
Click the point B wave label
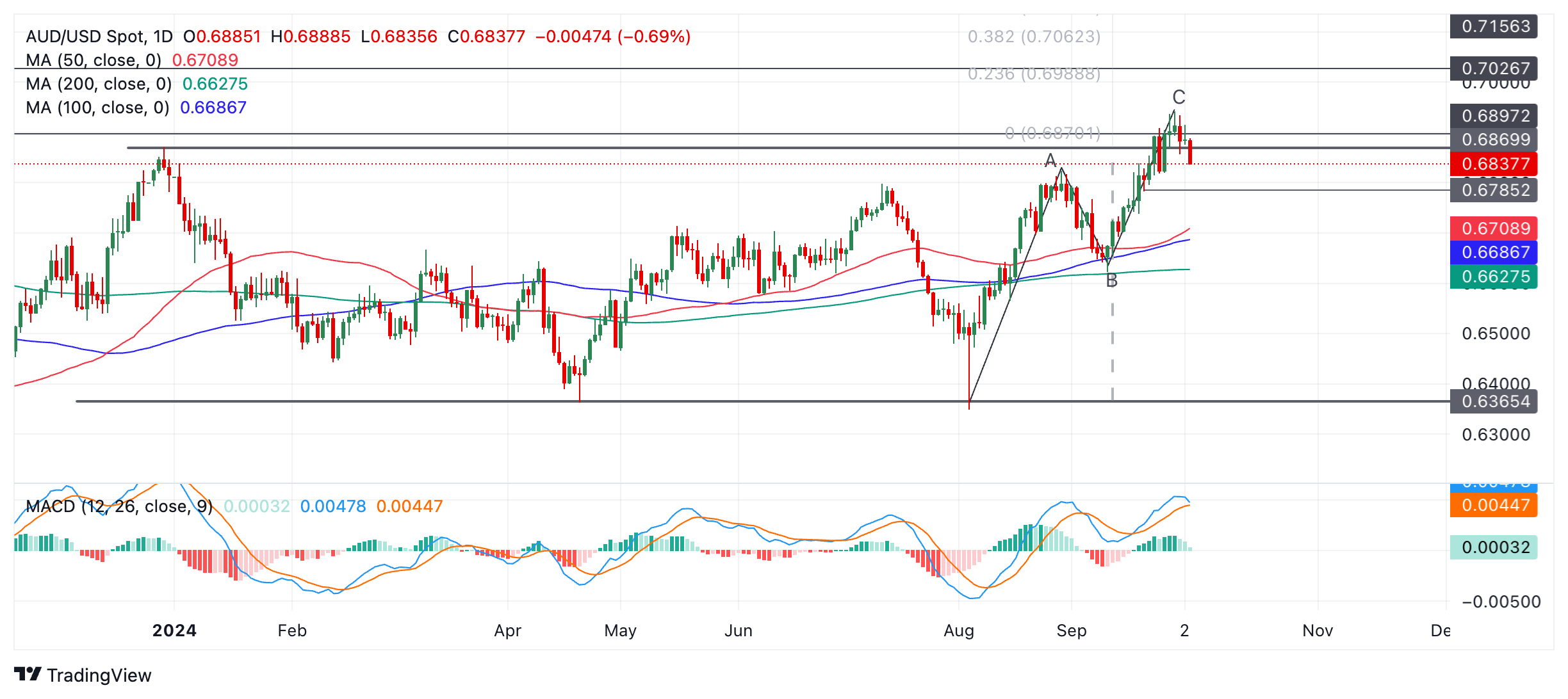tap(1112, 280)
